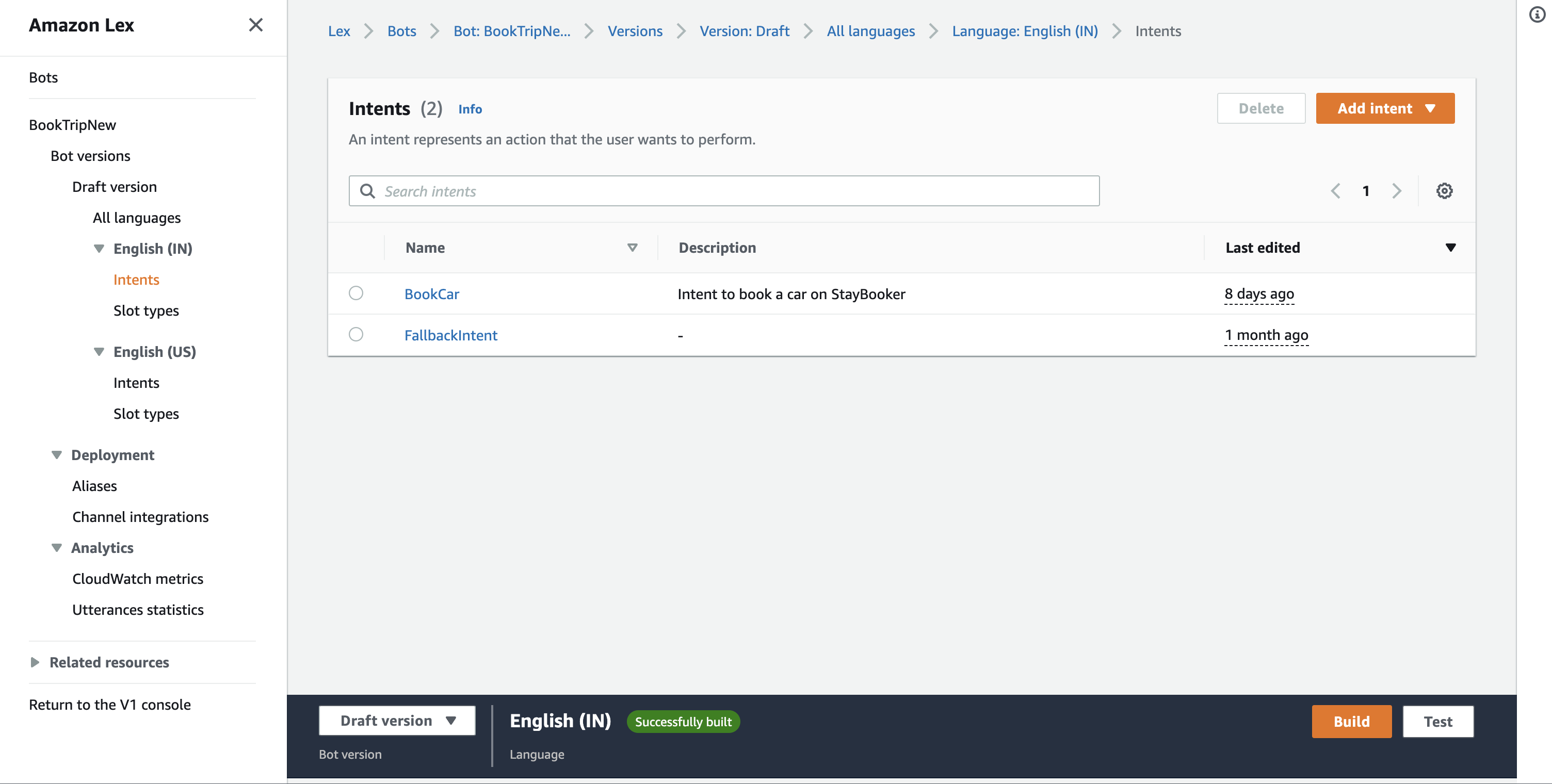Return to the V1 console

(x=110, y=704)
